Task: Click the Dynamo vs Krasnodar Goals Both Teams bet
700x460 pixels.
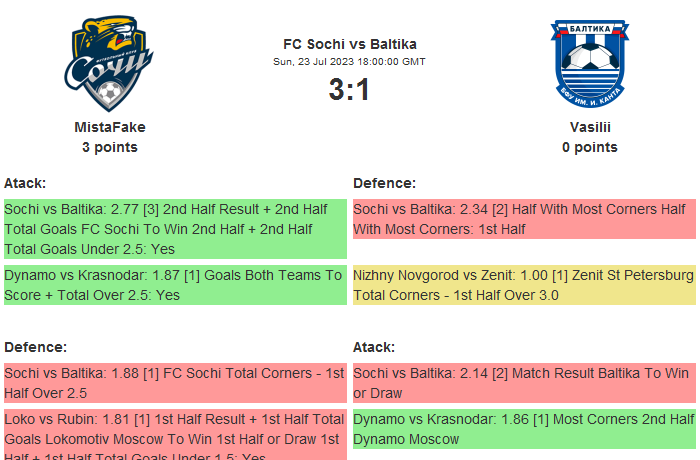Action: (175, 285)
